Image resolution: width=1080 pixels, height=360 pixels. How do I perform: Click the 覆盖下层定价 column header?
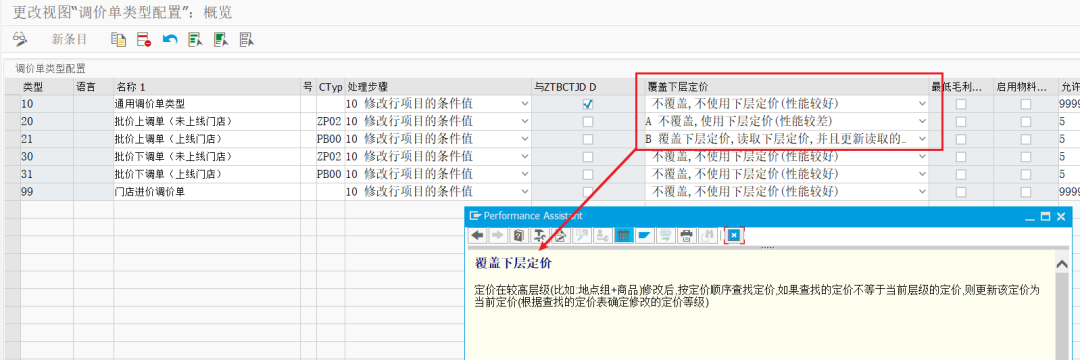[787, 87]
